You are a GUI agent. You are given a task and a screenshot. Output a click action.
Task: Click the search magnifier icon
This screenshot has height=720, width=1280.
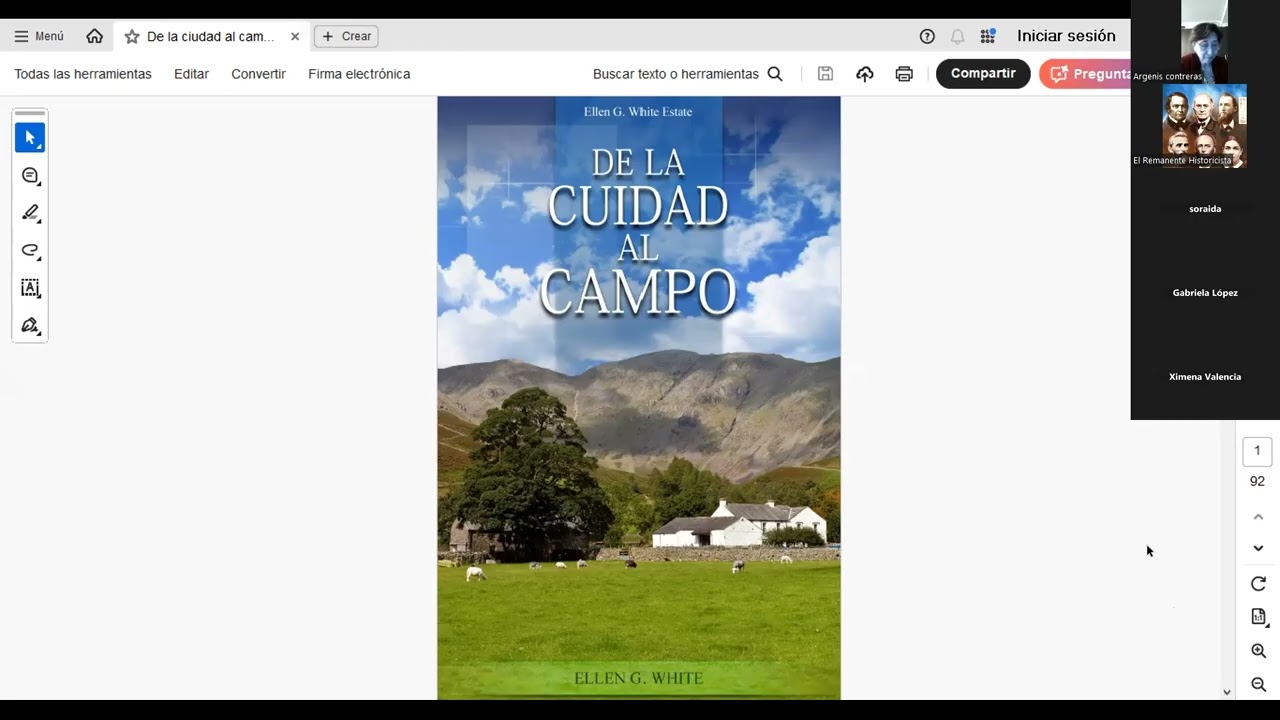coord(775,74)
